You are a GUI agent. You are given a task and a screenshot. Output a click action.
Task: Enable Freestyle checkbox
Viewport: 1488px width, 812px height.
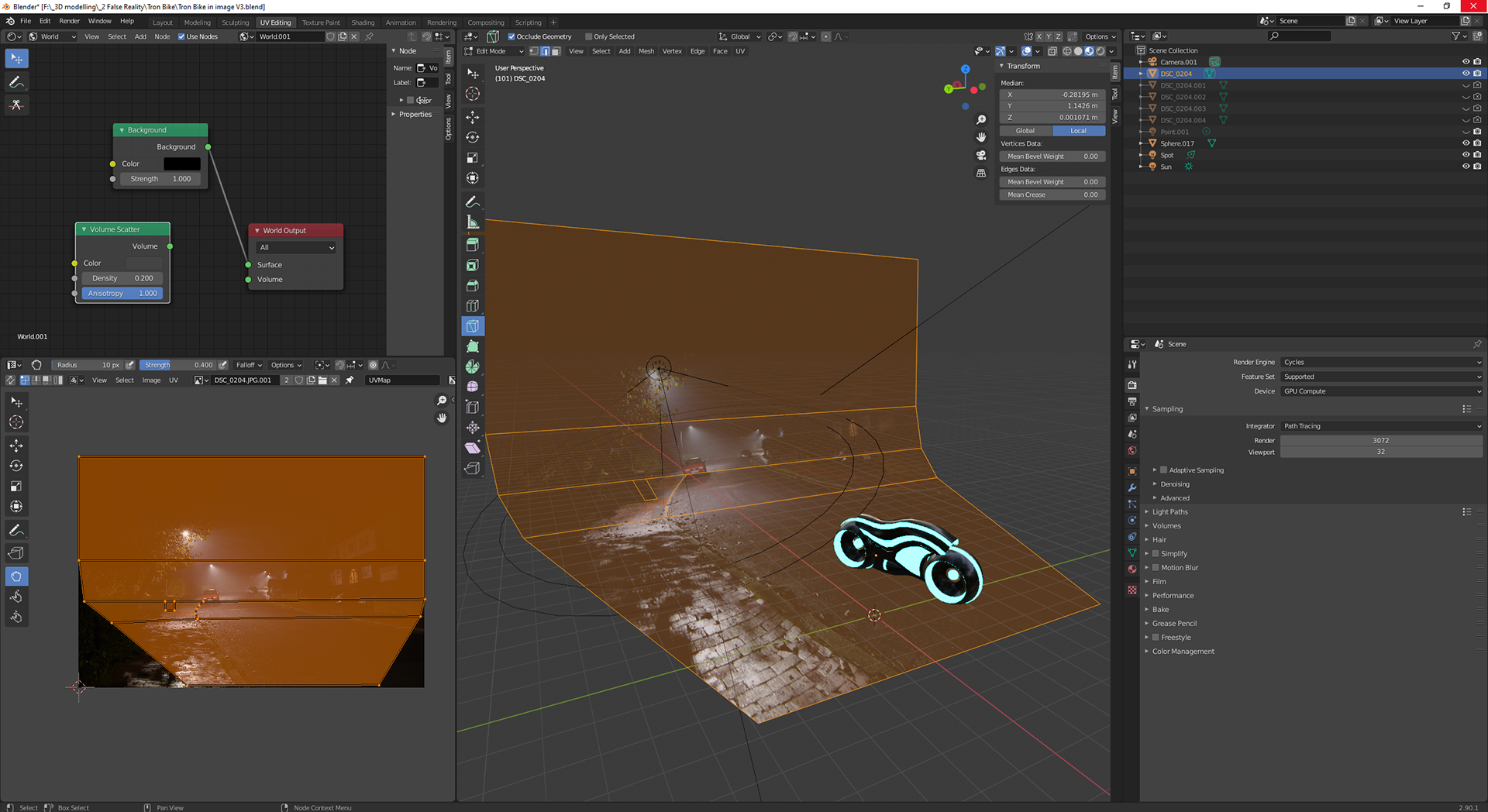1156,638
